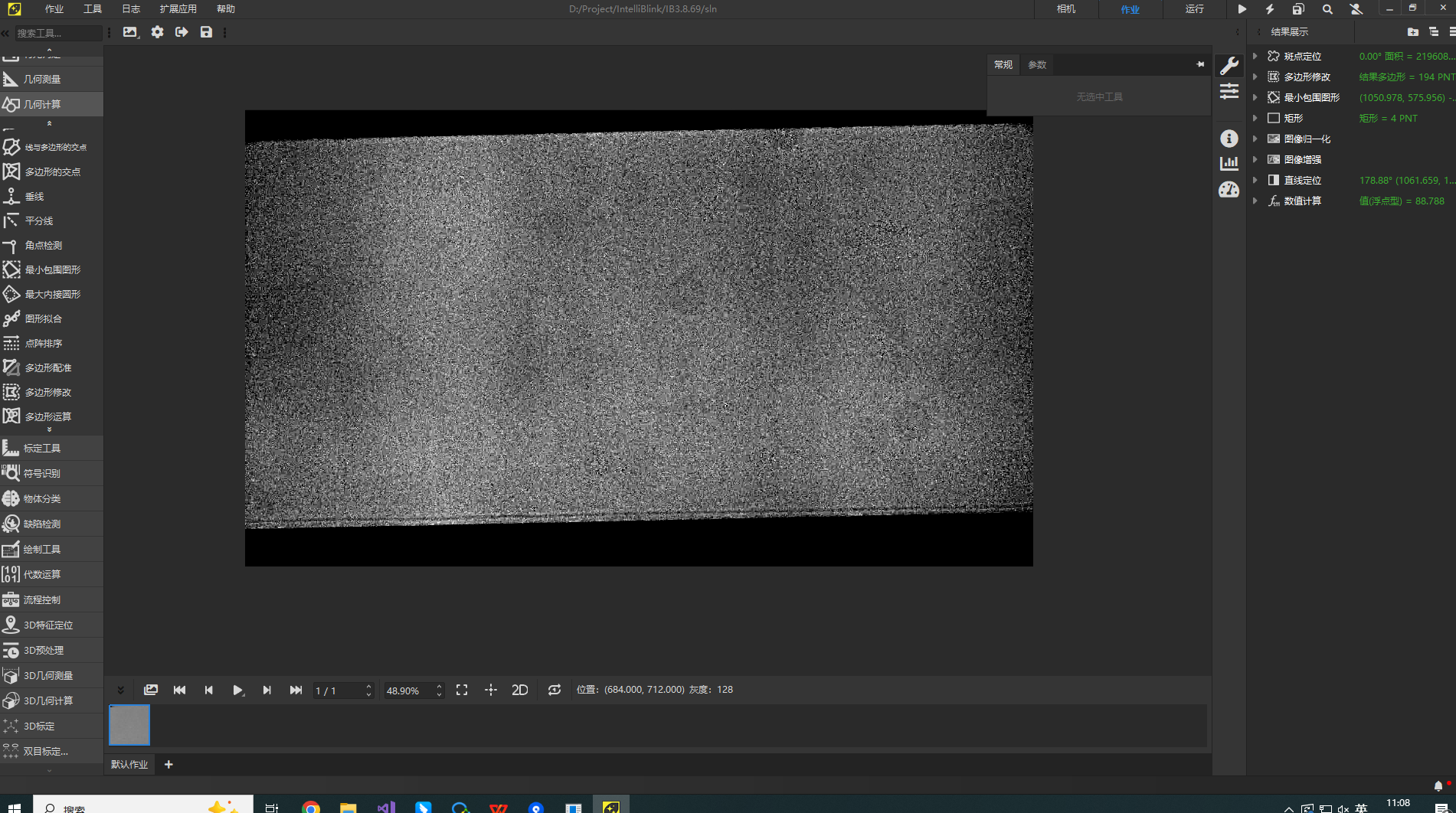The image size is (1456, 813).
Task: Select the 角点检测 corner detection tool
Action: 43,246
